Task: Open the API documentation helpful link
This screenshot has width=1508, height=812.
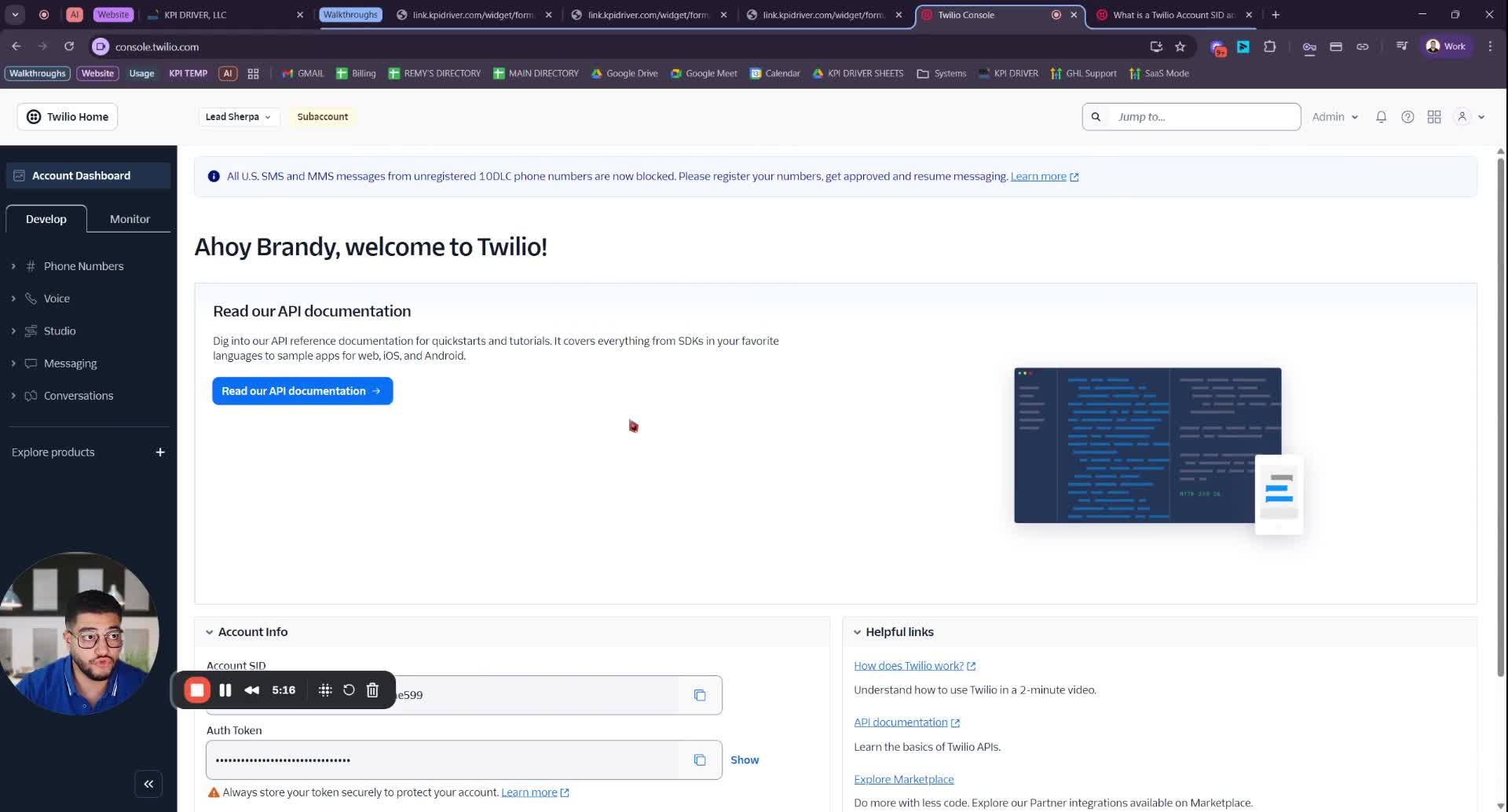Action: (906, 722)
